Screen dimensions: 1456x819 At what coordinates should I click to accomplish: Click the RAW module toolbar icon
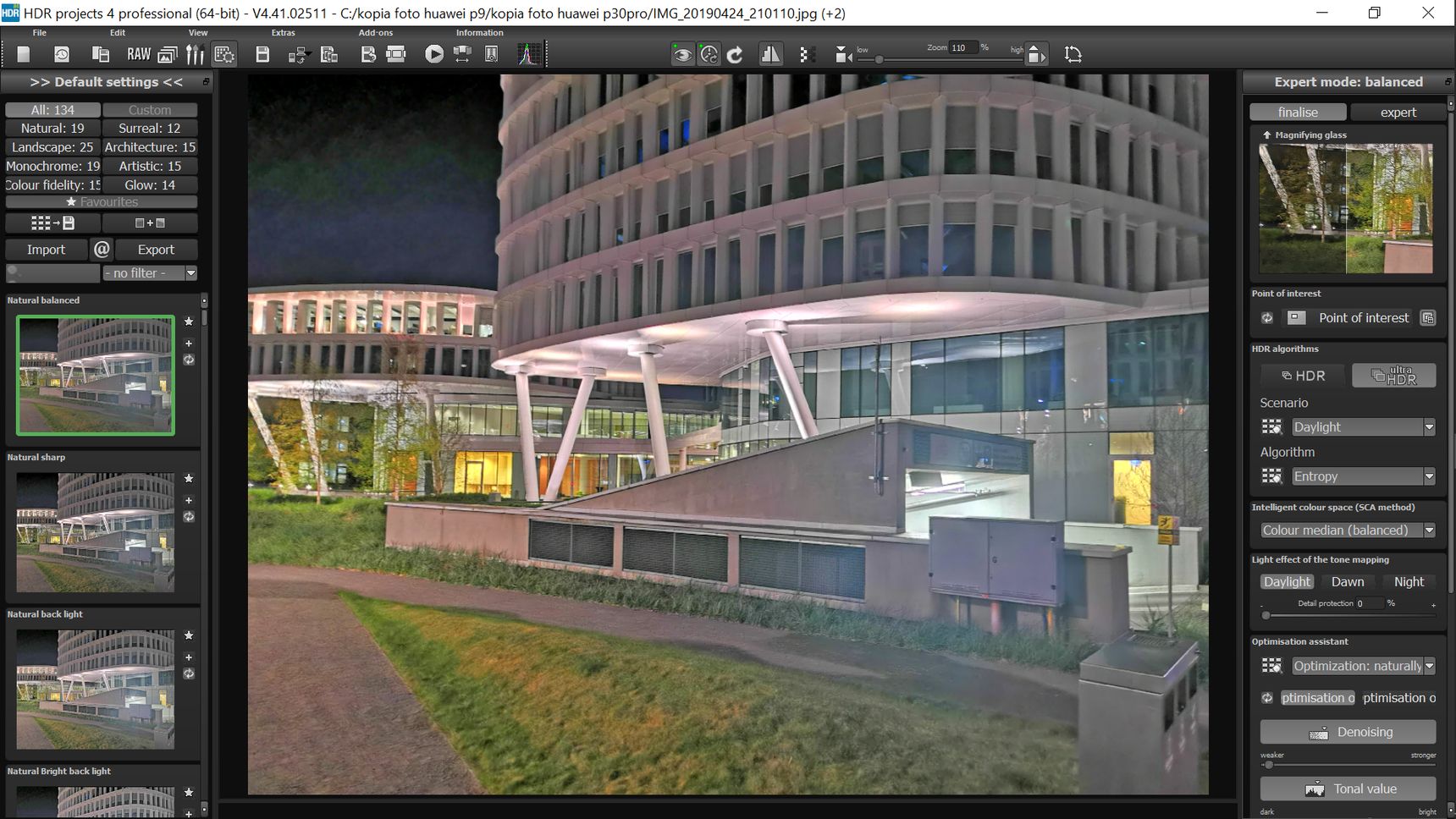pyautogui.click(x=138, y=54)
